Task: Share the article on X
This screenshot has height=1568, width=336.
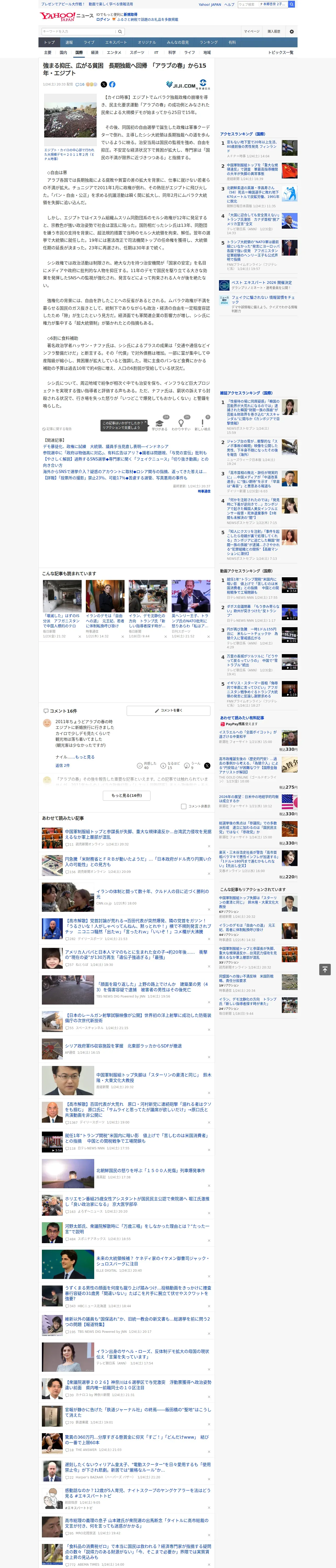Action: 104,85
